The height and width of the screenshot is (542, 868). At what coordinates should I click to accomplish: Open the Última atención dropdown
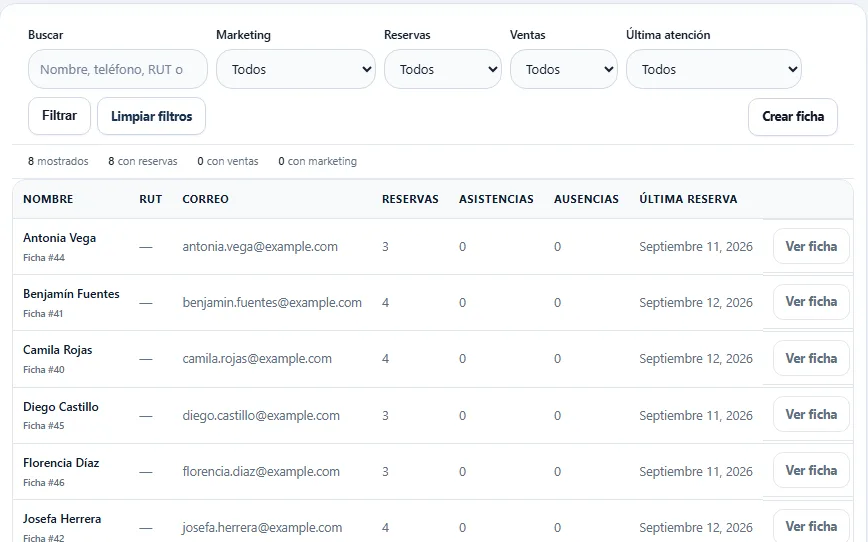point(714,69)
